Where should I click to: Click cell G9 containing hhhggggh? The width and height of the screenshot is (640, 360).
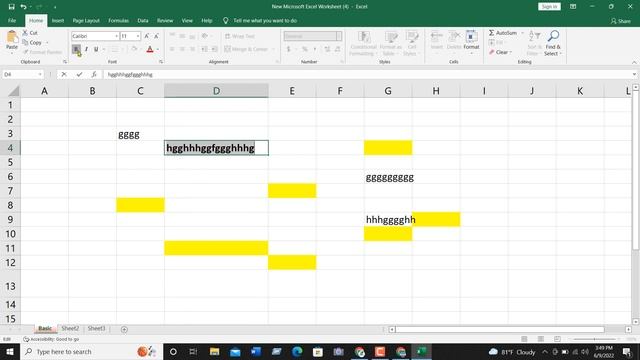coord(388,220)
